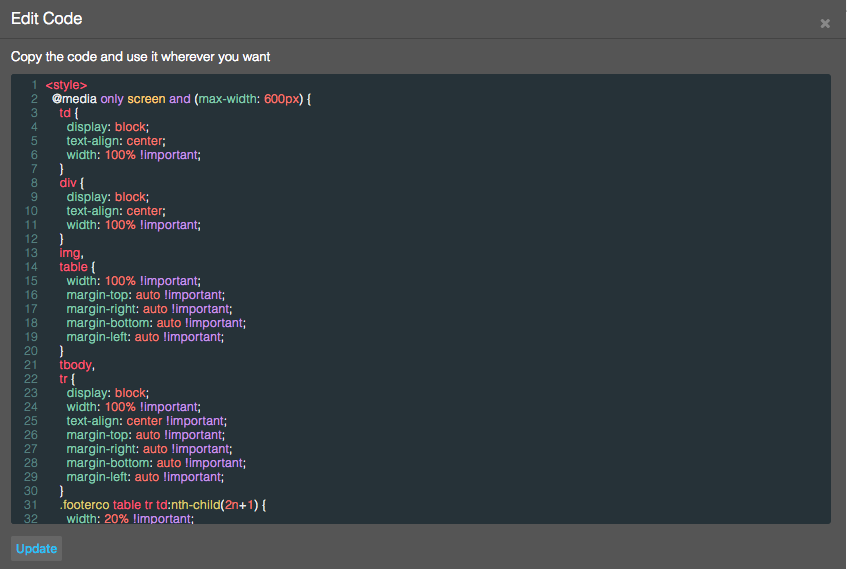Click 'text-align: center;' on line 10

[x=116, y=211]
